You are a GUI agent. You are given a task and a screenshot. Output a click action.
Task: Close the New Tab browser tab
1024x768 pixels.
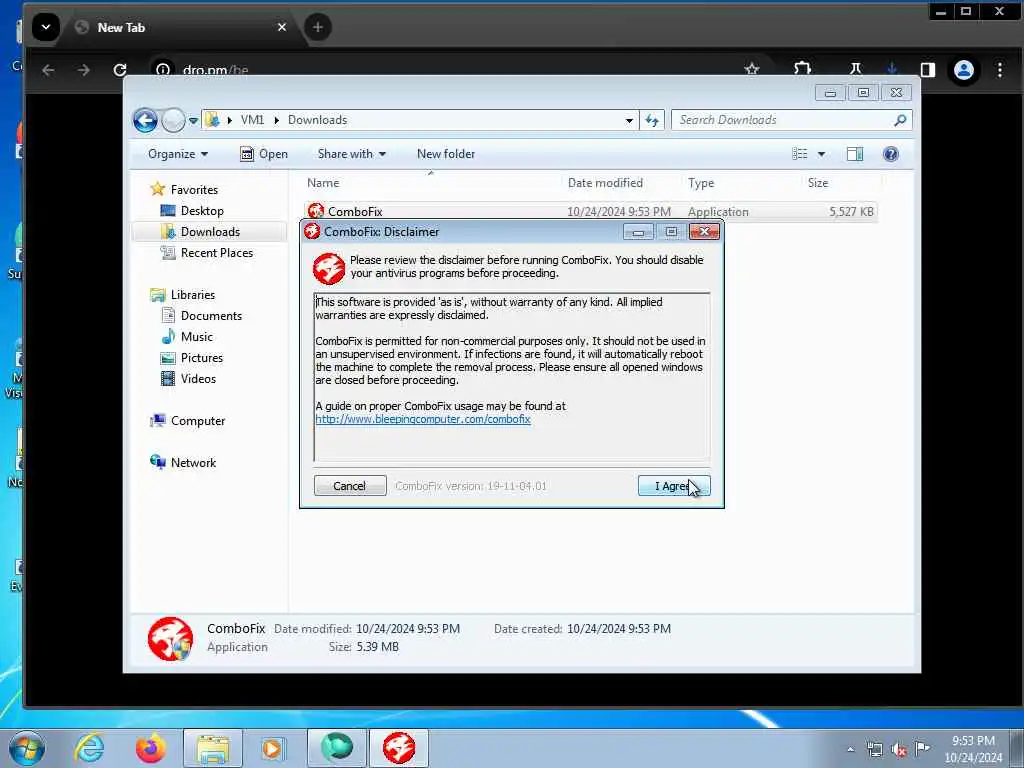(281, 27)
